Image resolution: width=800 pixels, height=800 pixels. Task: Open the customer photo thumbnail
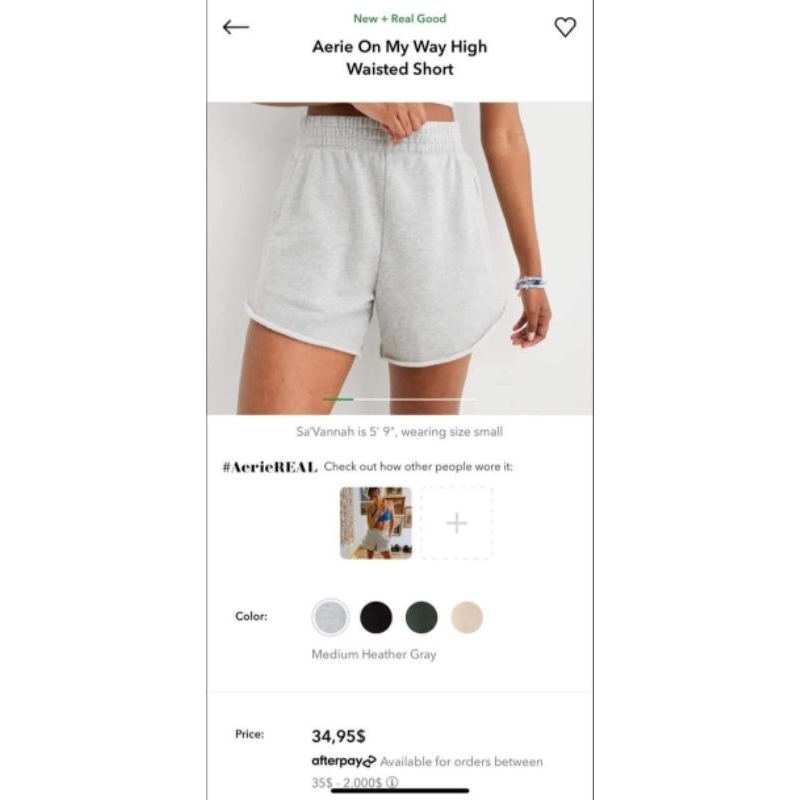tap(376, 523)
